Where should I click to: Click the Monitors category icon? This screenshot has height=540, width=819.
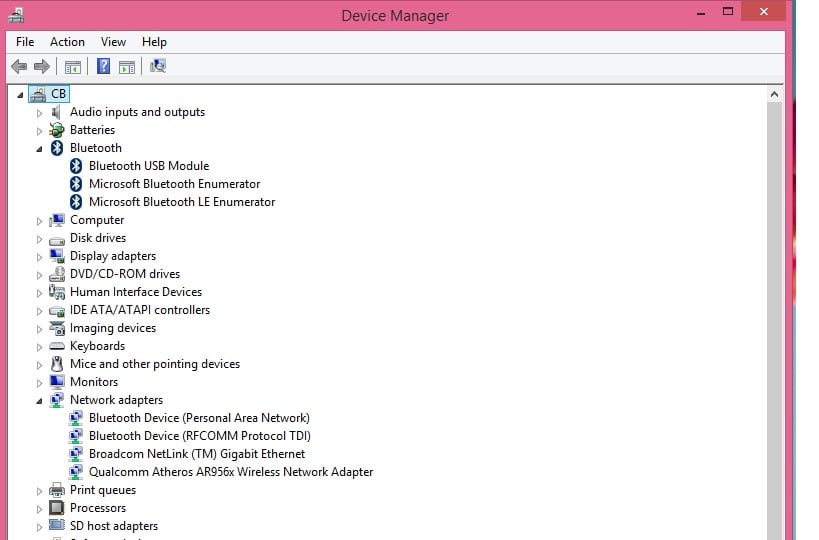56,382
